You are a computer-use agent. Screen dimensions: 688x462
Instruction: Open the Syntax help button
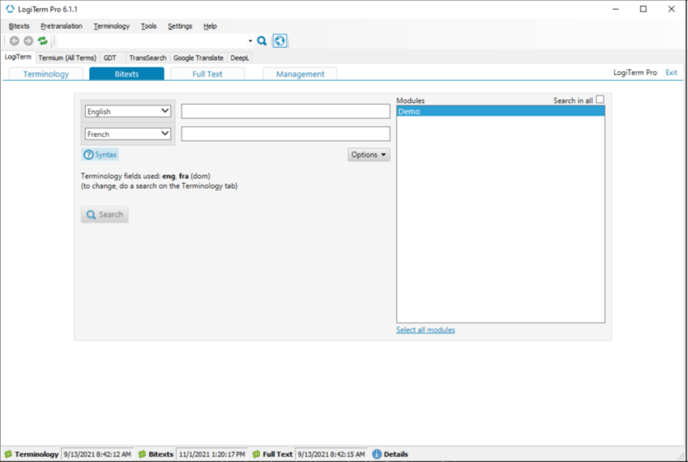pyautogui.click(x=100, y=154)
